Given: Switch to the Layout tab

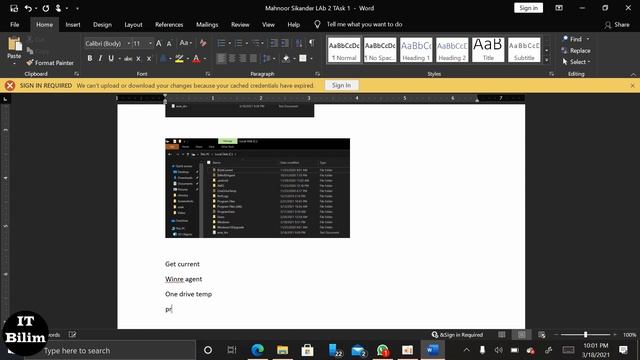Looking at the screenshot, I should tap(133, 24).
